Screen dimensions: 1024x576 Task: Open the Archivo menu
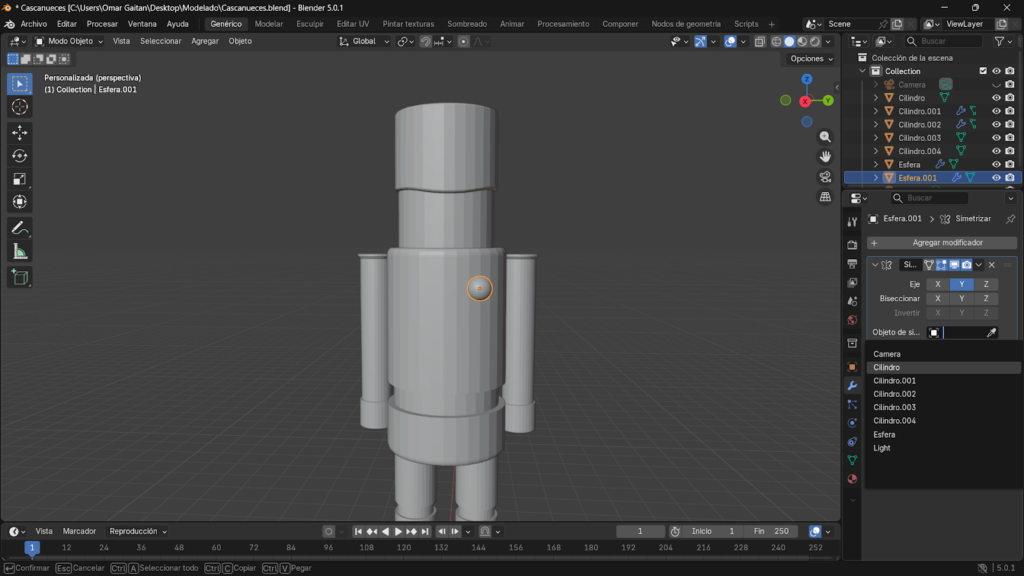click(33, 24)
